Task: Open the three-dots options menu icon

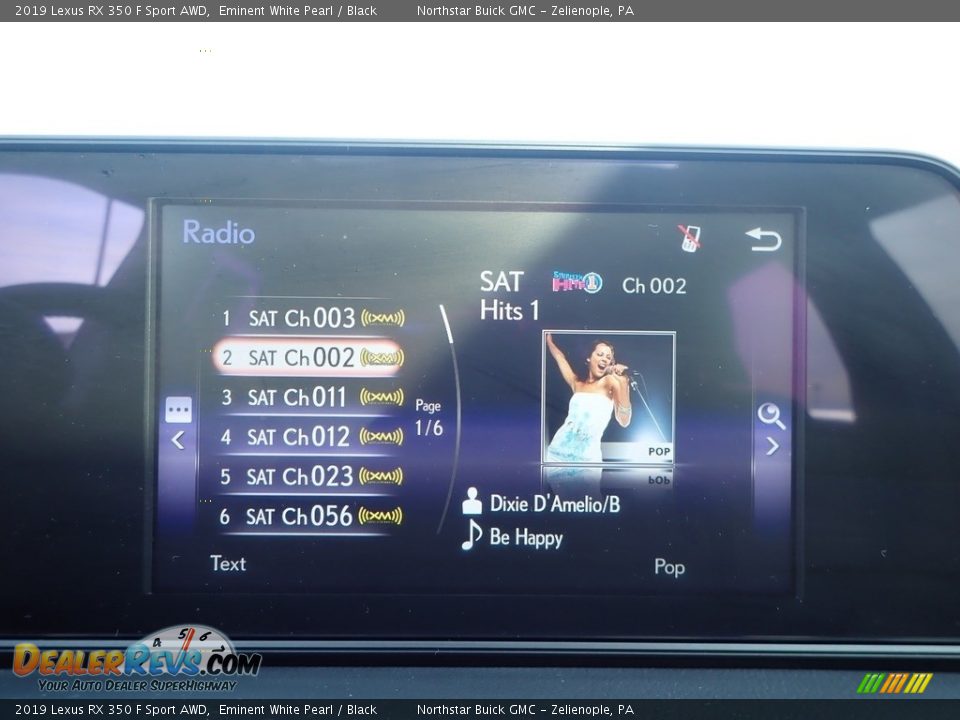Action: click(x=178, y=410)
